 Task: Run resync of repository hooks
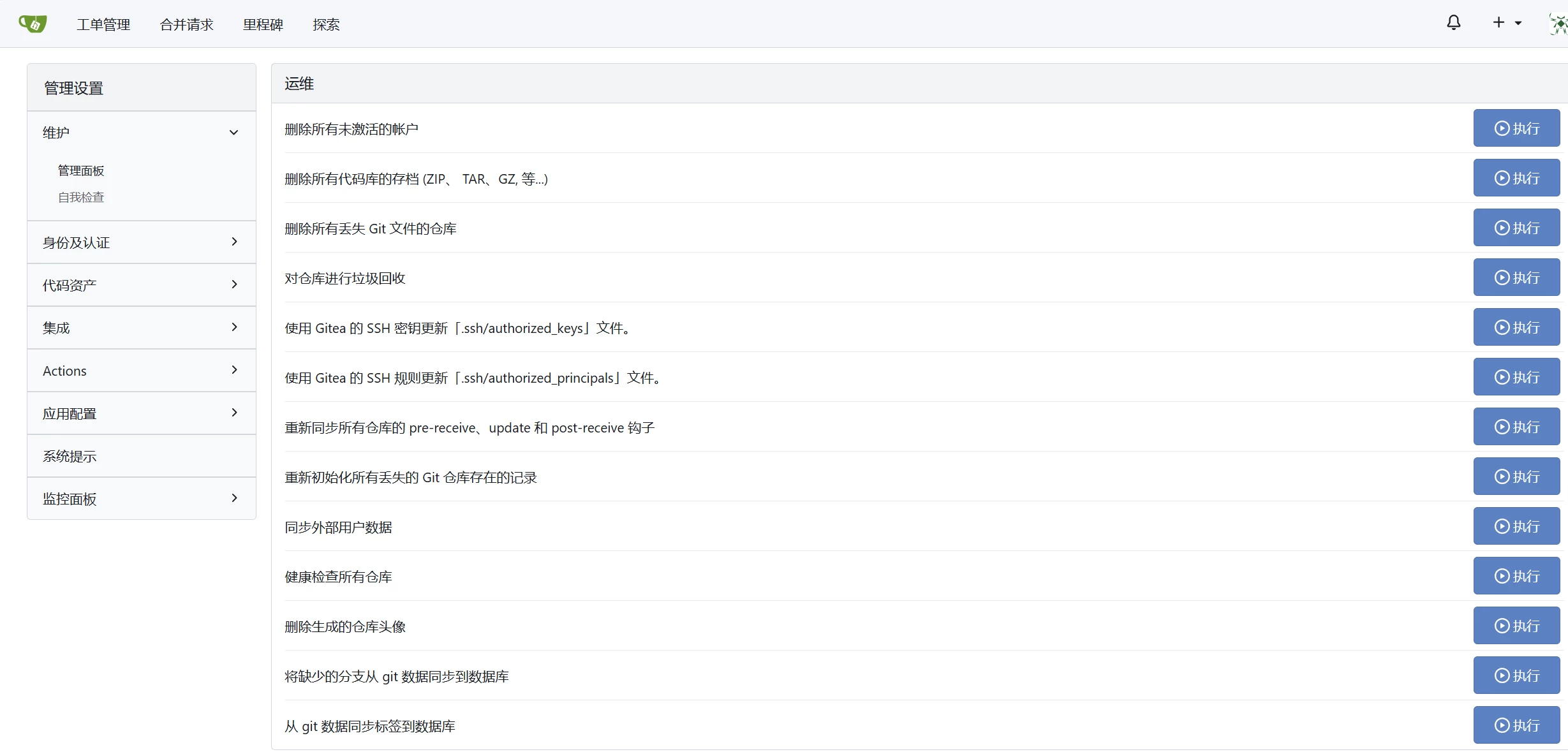(1516, 427)
